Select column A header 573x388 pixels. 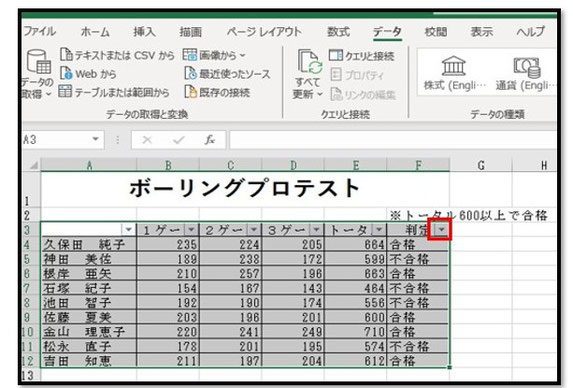click(89, 165)
